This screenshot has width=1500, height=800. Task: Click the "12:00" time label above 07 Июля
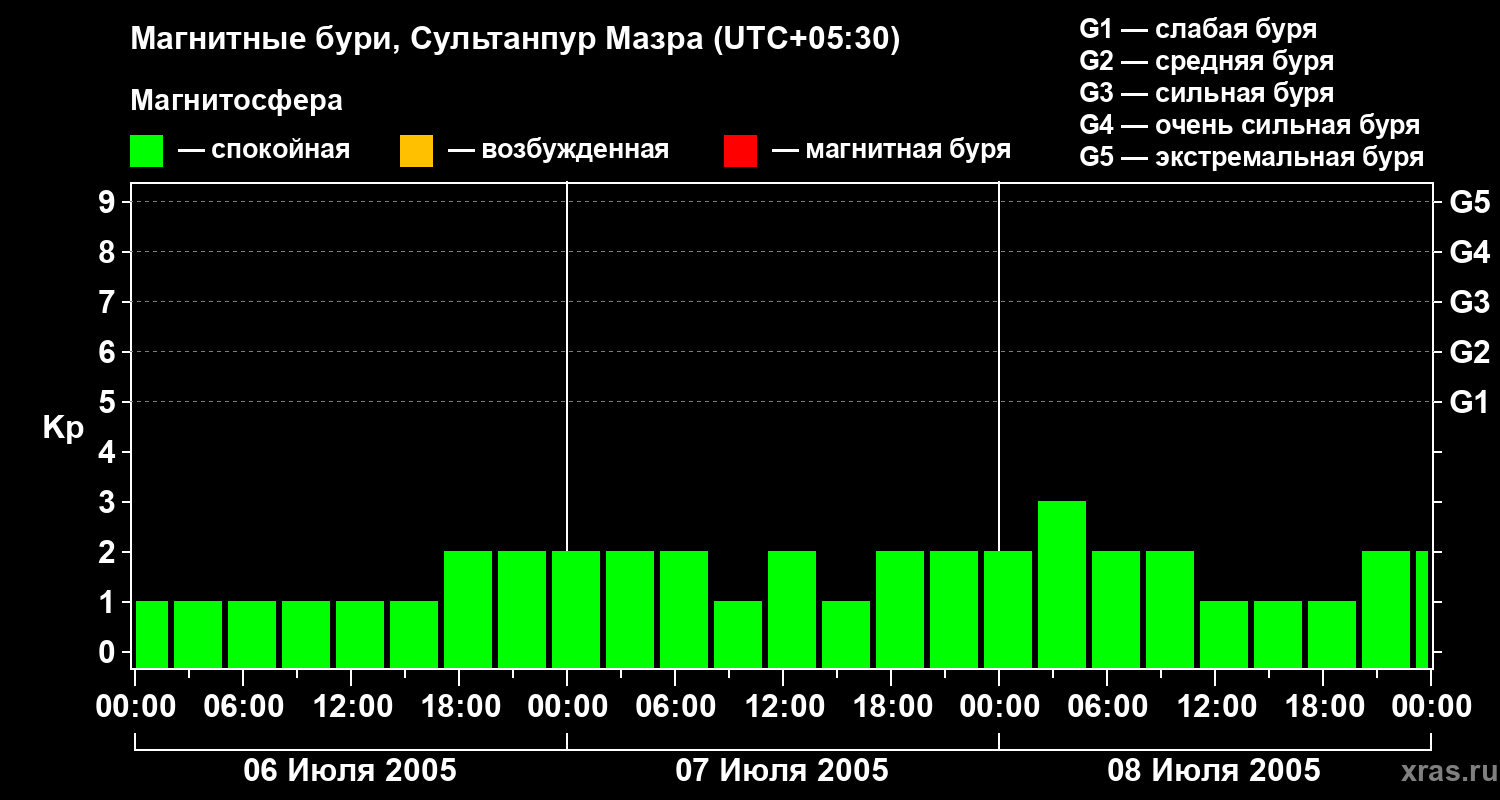(x=784, y=707)
